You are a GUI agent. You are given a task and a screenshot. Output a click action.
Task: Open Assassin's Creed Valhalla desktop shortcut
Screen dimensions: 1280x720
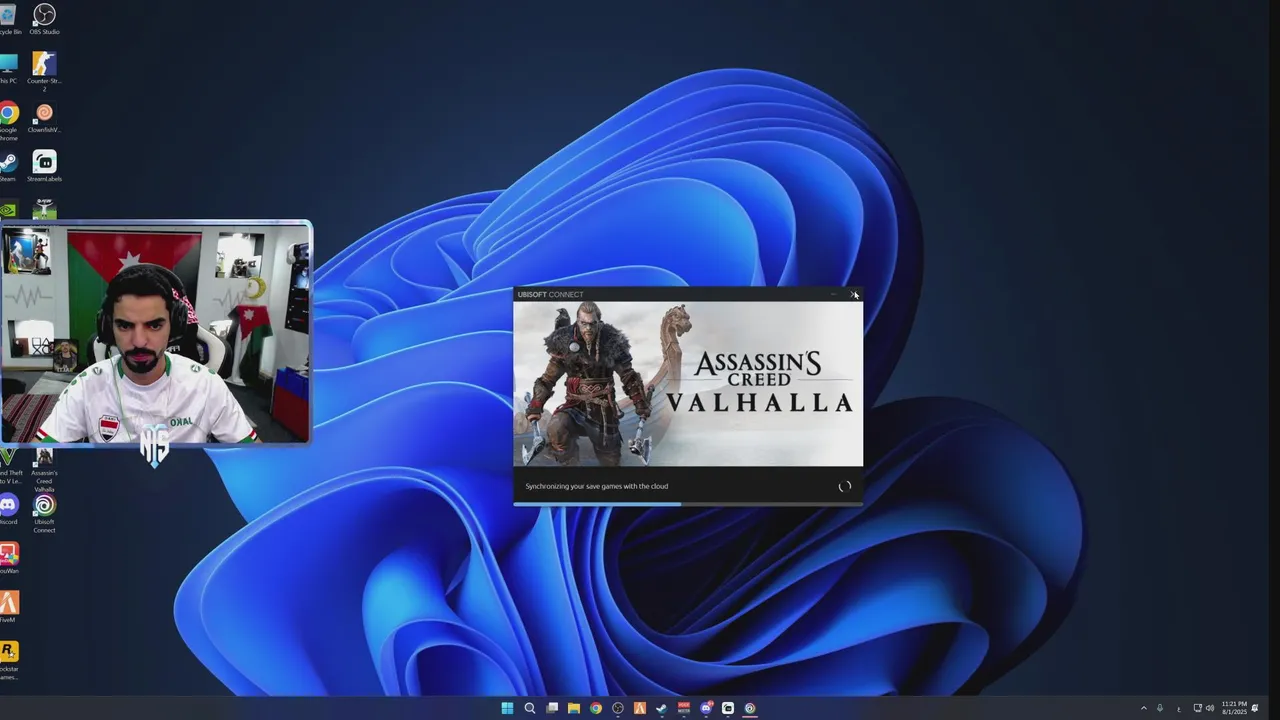pos(44,470)
